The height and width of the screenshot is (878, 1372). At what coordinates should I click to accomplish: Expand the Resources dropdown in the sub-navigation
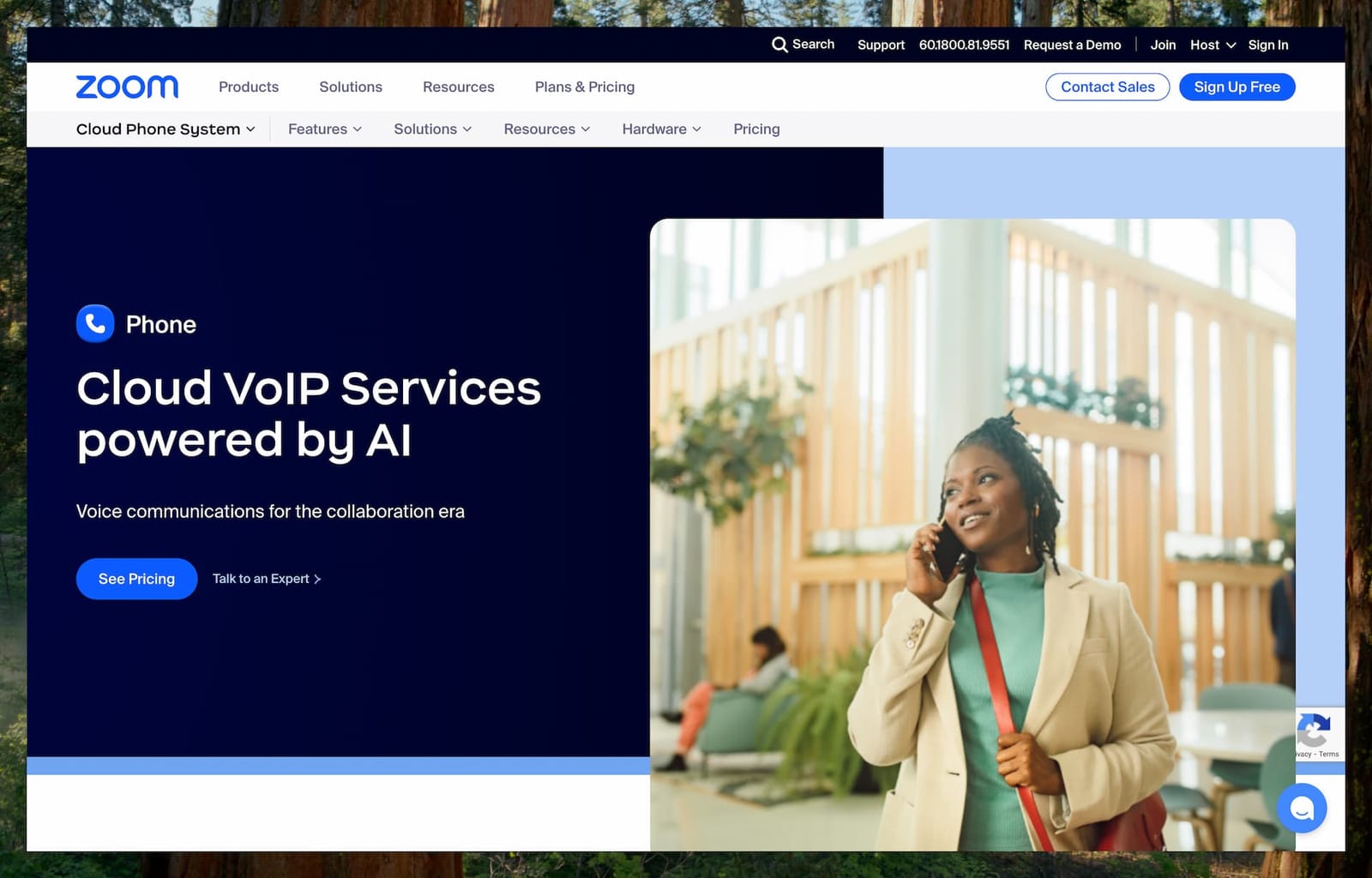(546, 129)
